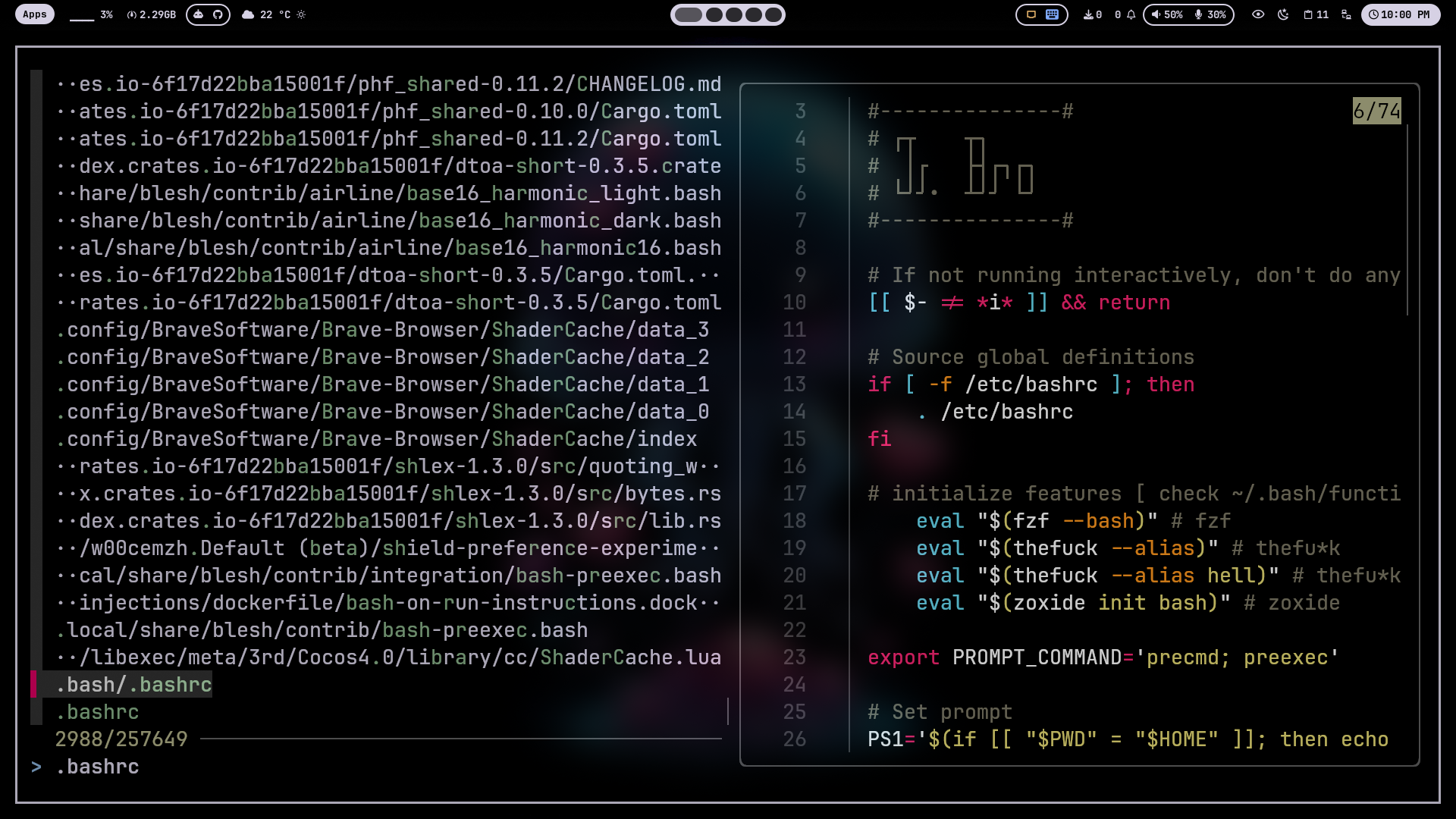Click the fzf query input containing .bashrc
The height and width of the screenshot is (819, 1456).
tap(97, 767)
